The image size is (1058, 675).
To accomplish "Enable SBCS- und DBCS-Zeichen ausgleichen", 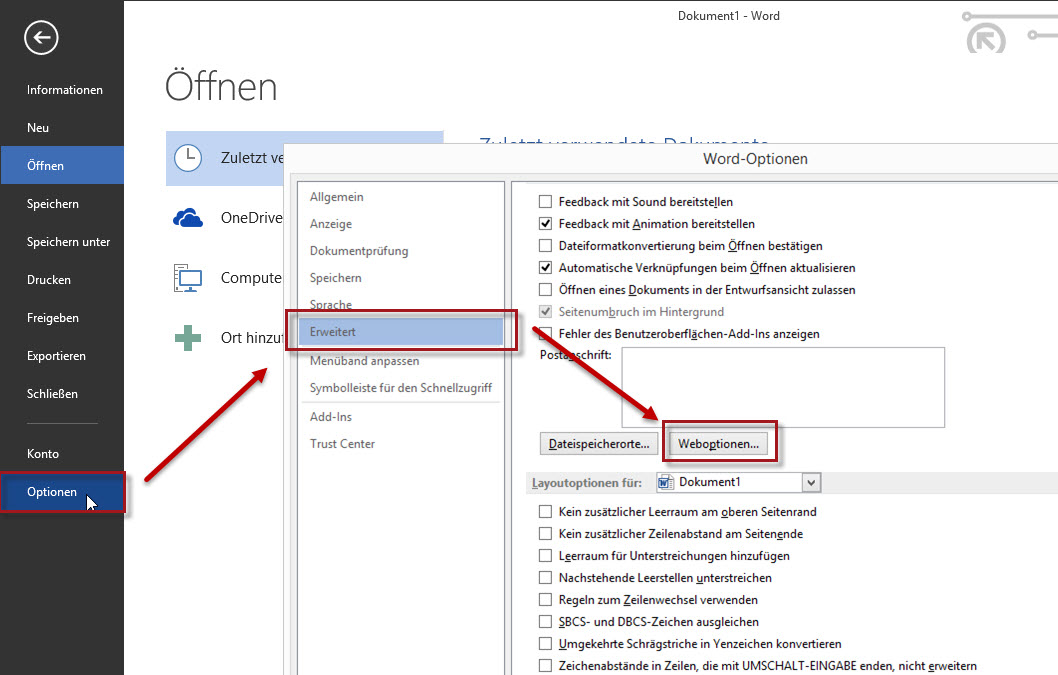I will click(545, 622).
